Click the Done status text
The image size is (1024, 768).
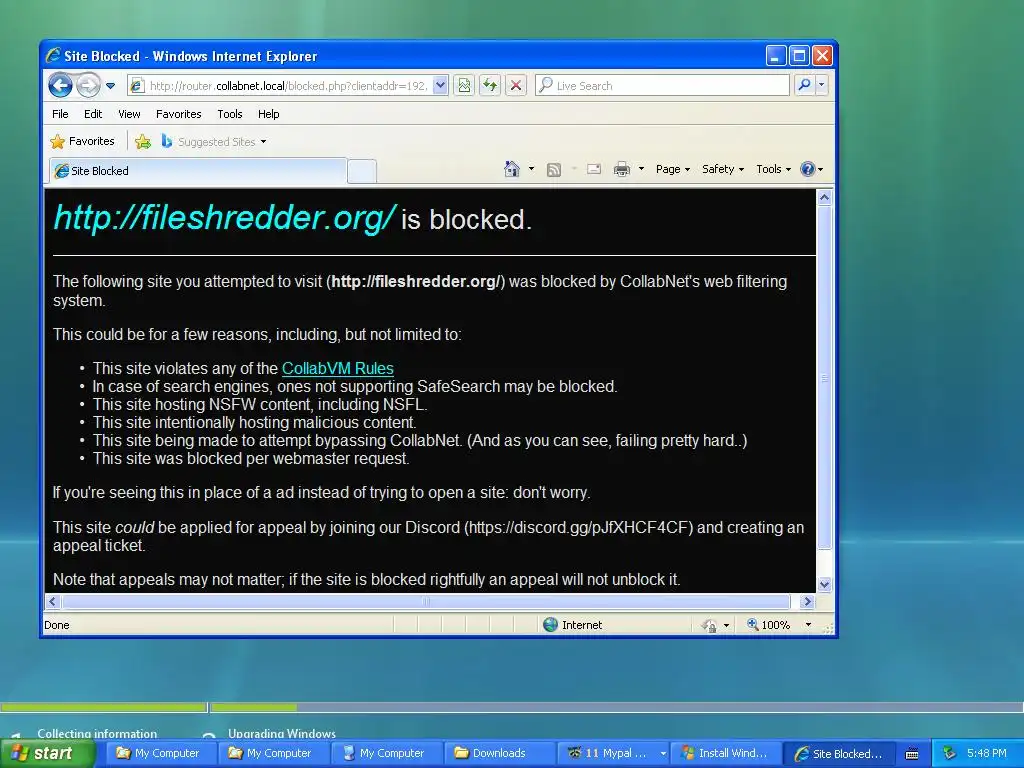coord(57,625)
